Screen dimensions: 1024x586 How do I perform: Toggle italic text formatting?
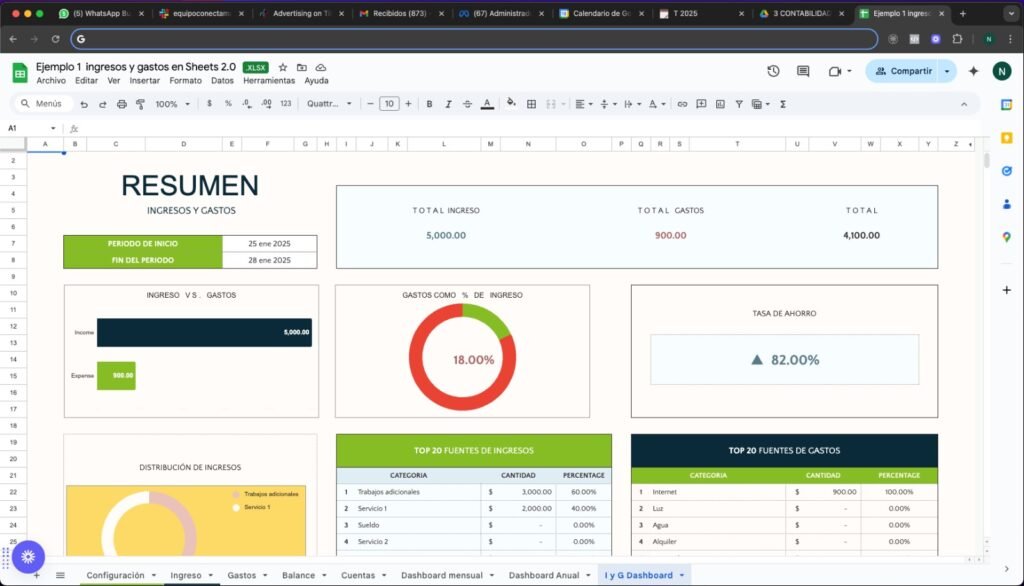coord(448,104)
